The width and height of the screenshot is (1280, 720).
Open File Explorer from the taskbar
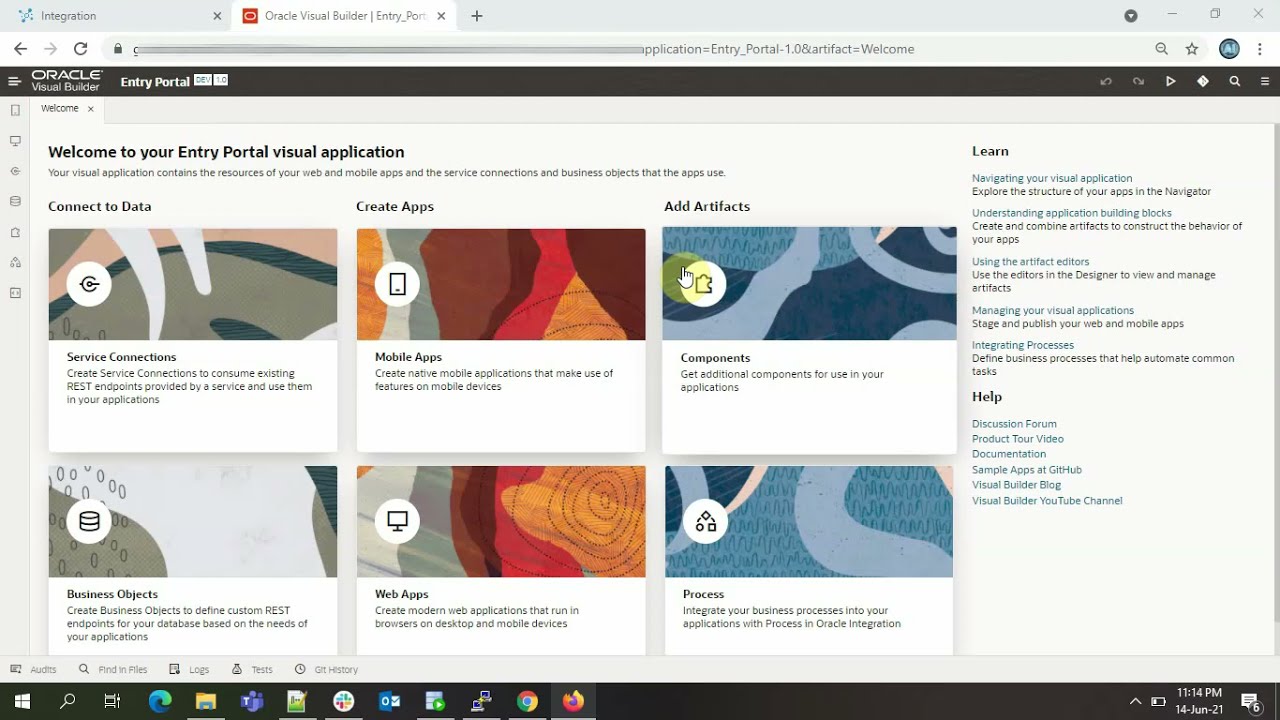pos(205,702)
